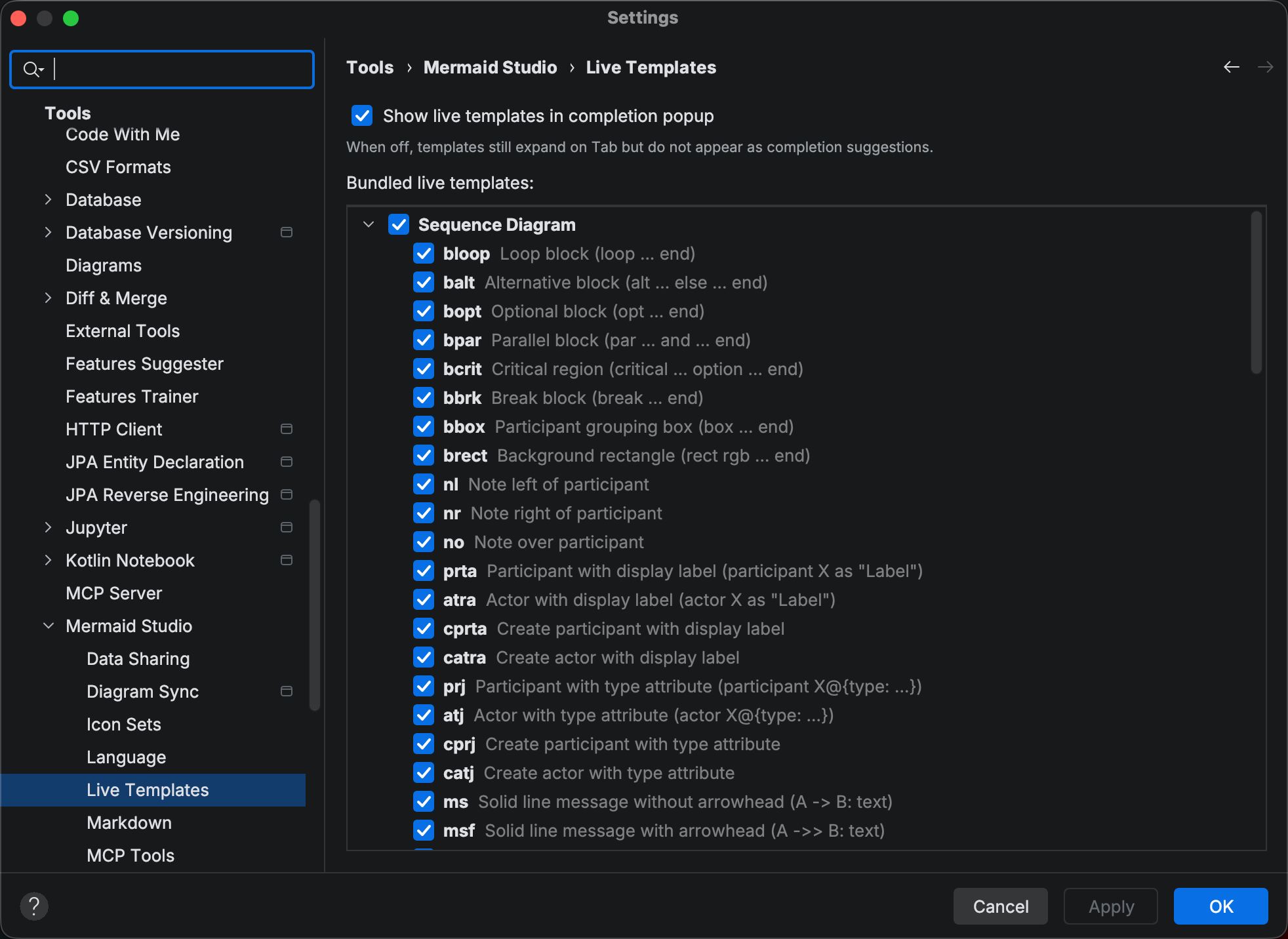
Task: Uncheck the no note over template
Action: [x=424, y=542]
